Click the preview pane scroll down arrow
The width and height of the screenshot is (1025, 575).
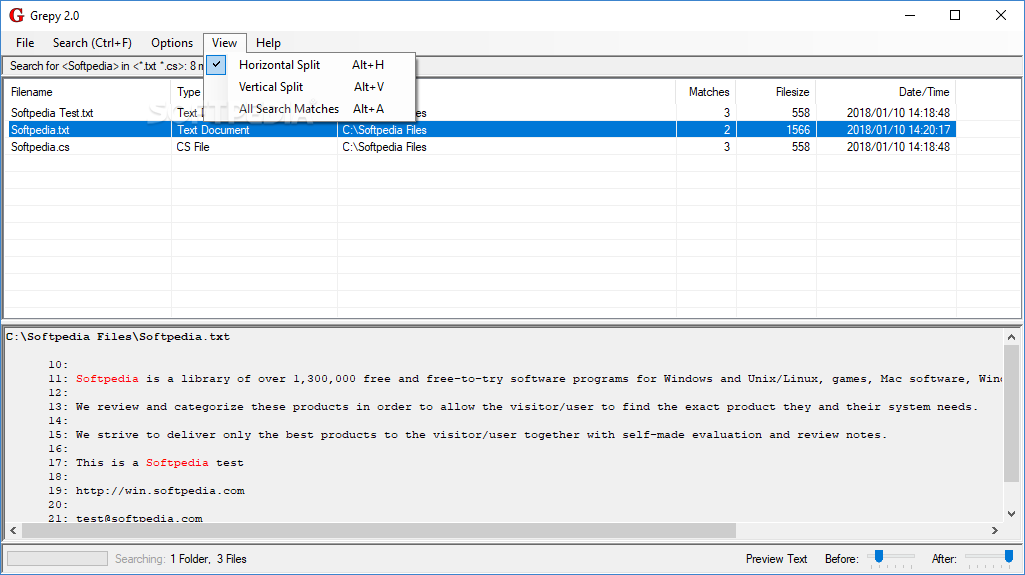(x=1011, y=514)
